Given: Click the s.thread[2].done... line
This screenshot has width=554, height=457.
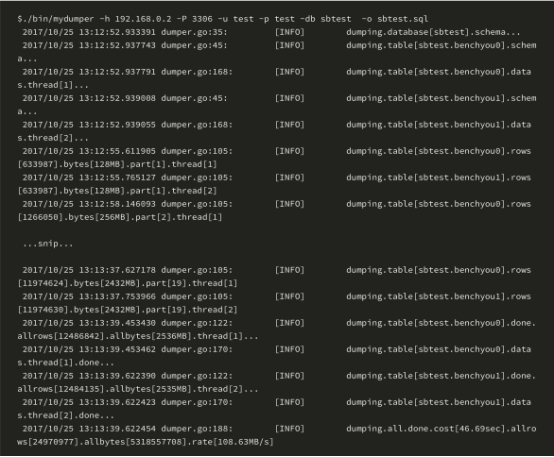Looking at the screenshot, I should pos(65,416).
